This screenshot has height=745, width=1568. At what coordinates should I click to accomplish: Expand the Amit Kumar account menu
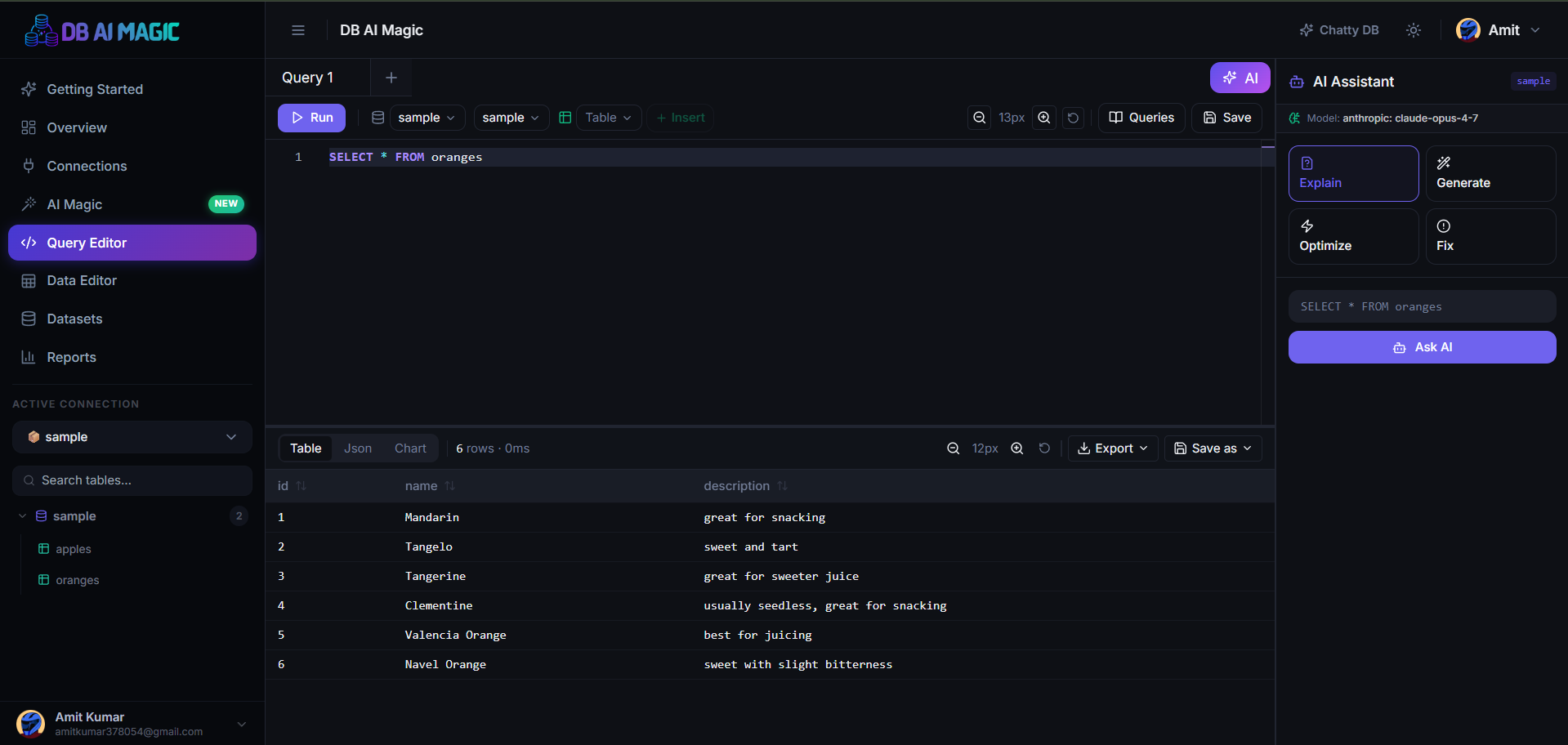(x=132, y=724)
